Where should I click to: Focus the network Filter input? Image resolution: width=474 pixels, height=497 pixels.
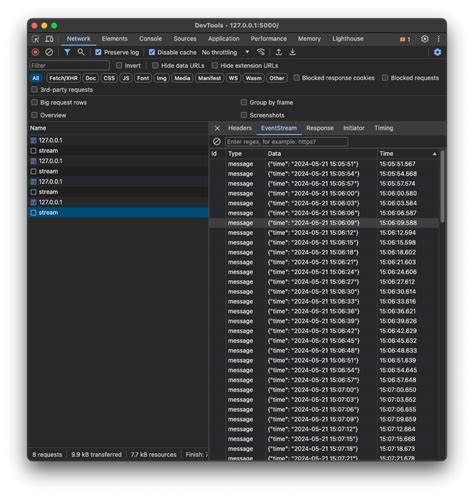pyautogui.click(x=70, y=66)
